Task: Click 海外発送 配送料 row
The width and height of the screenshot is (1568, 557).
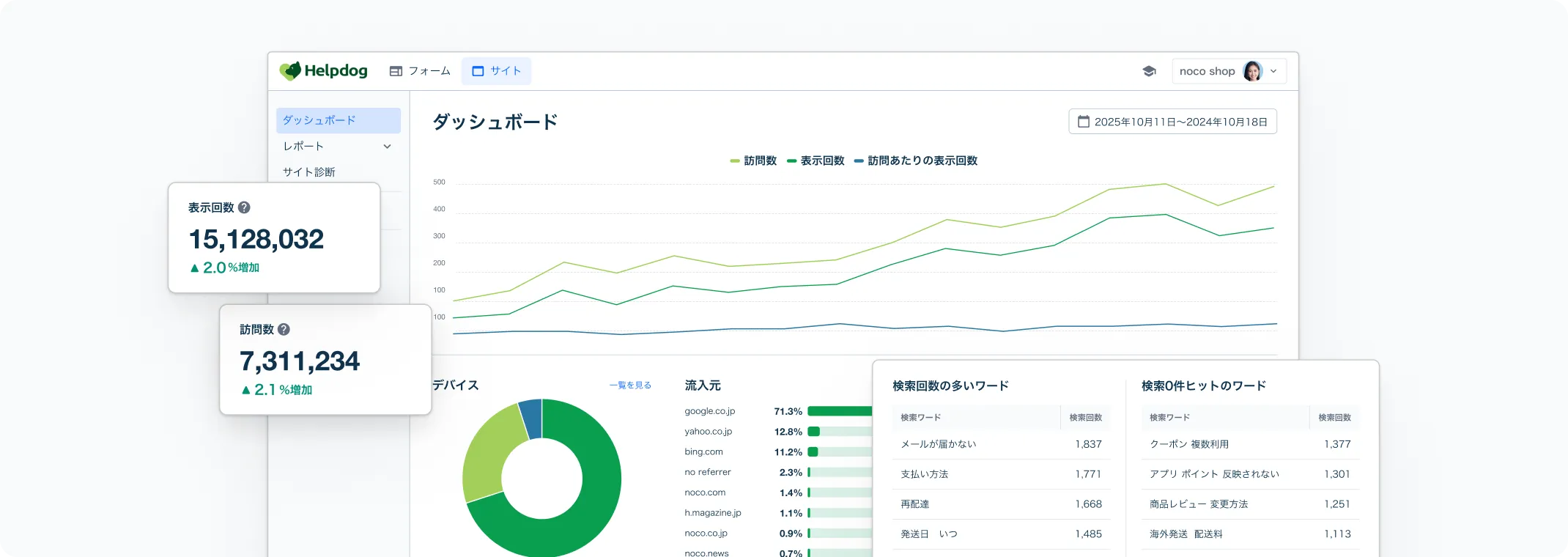Action: pyautogui.click(x=1250, y=534)
